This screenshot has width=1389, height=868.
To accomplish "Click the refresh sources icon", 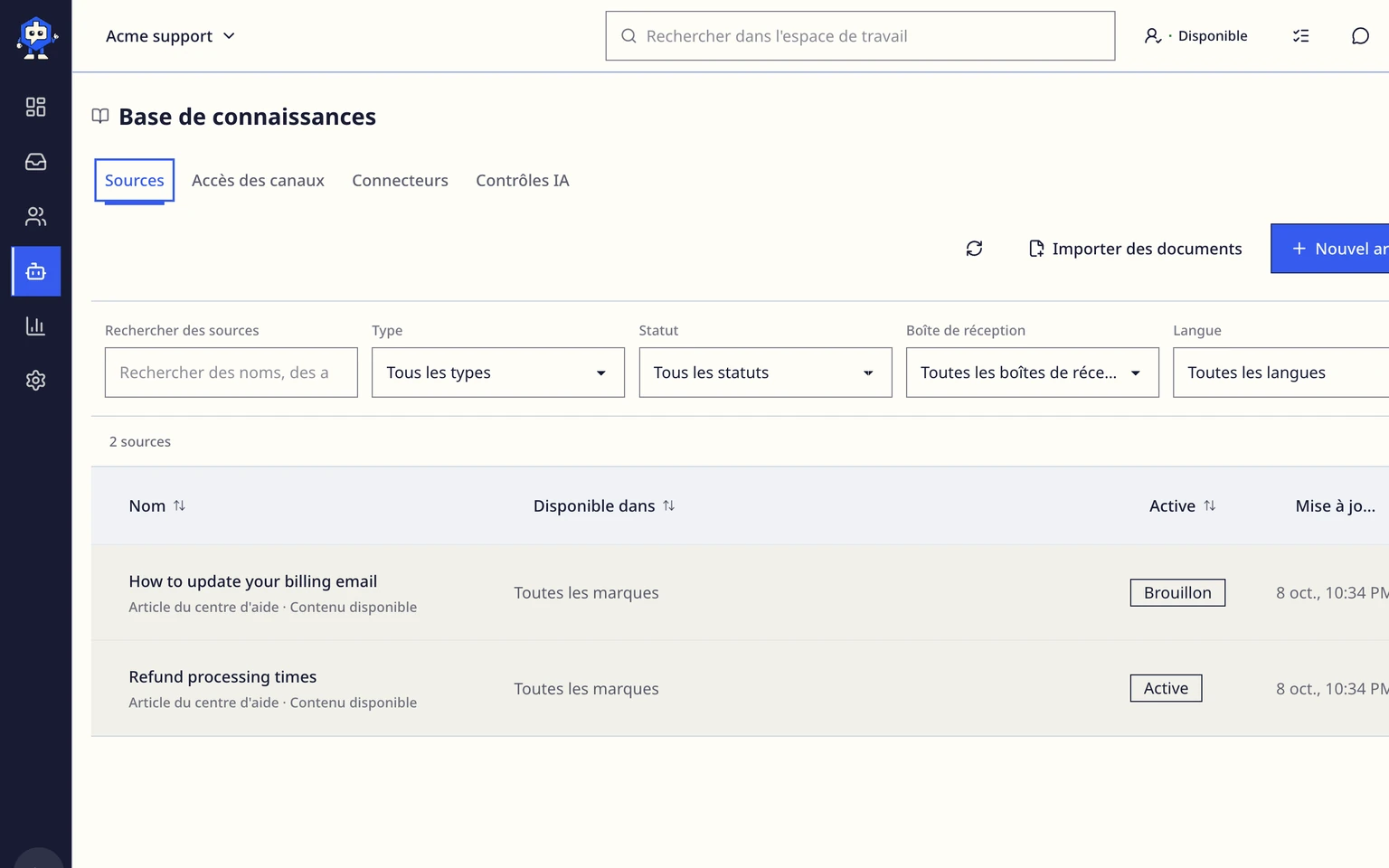I will [974, 249].
